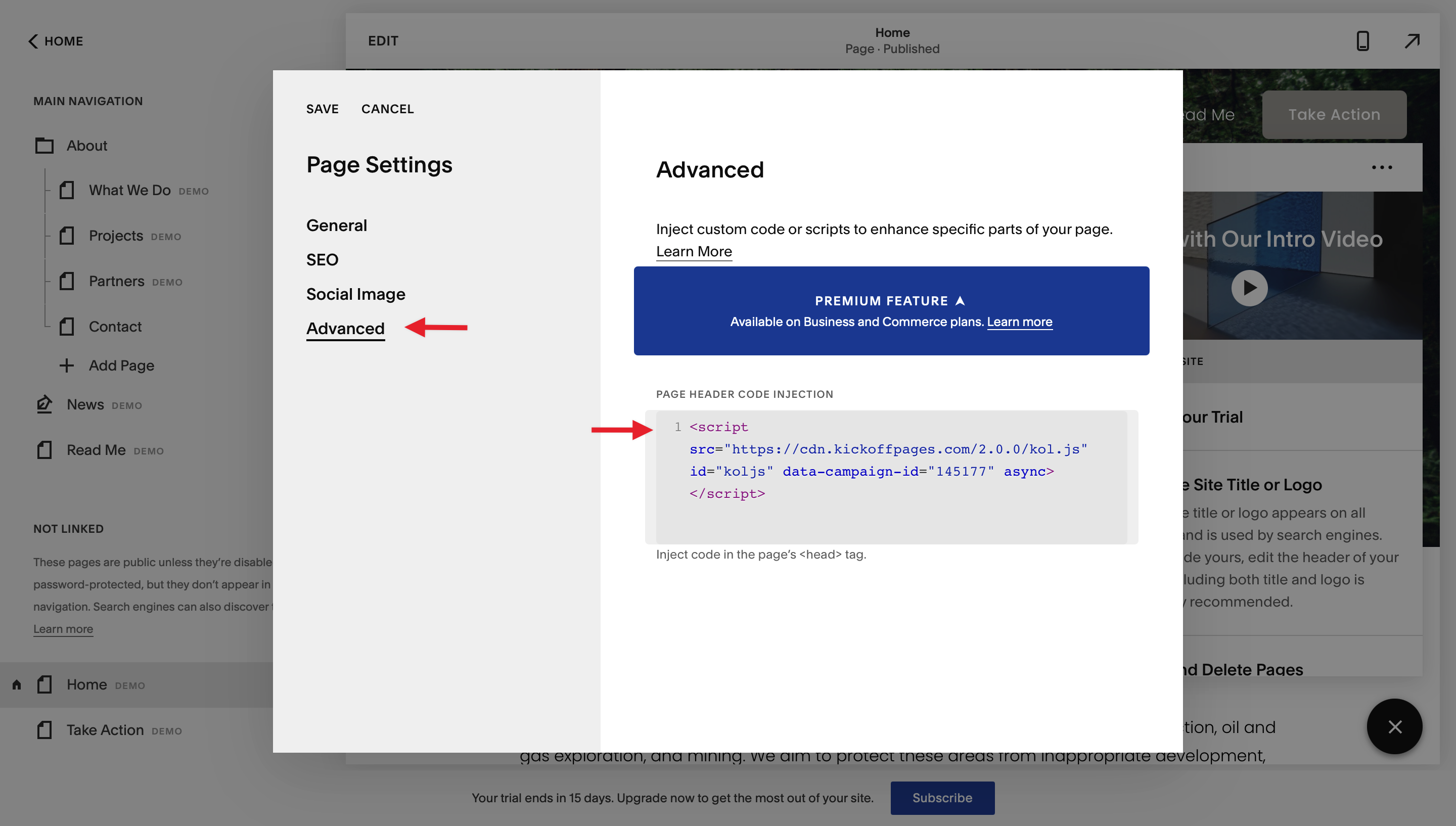
Task: Select the About folder in navigation
Action: point(87,146)
